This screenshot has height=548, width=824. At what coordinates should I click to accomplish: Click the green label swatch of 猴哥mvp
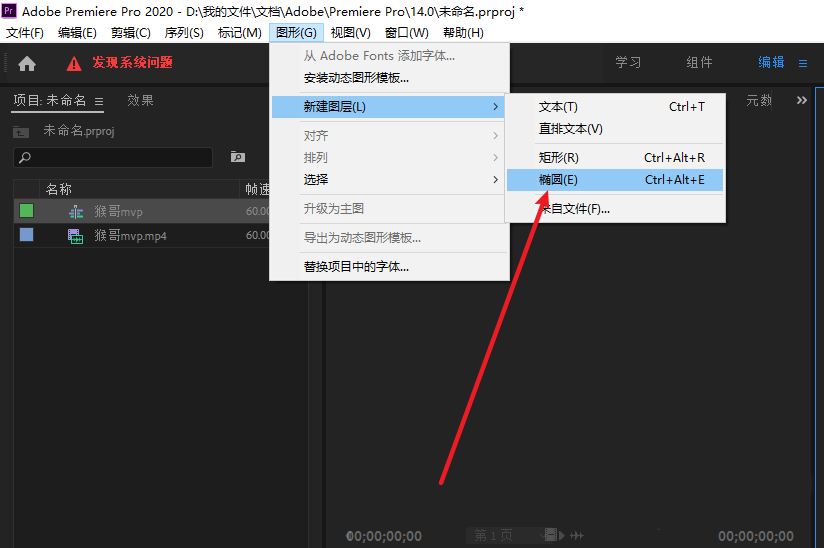[26, 210]
